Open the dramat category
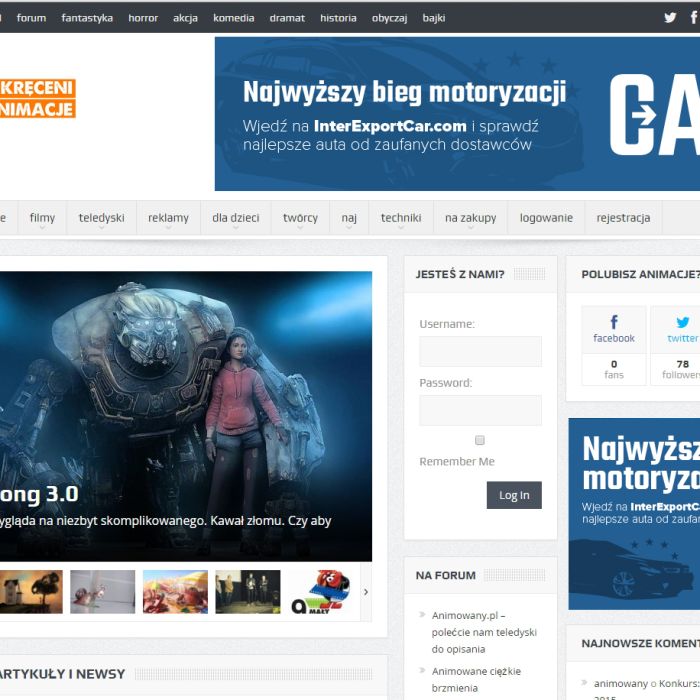Screen dimensions: 700x700 click(x=287, y=18)
